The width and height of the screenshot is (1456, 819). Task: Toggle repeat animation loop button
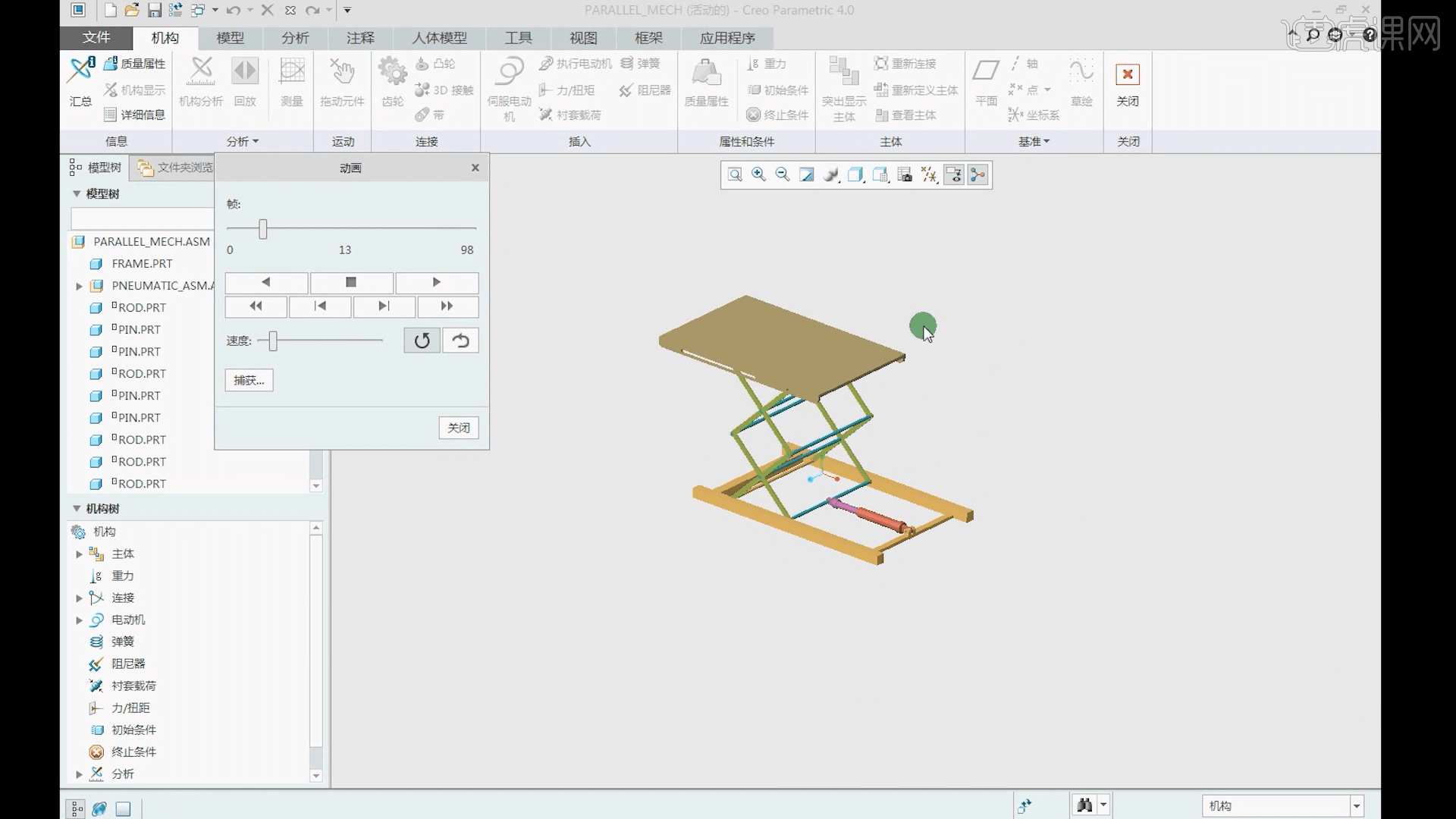click(x=422, y=340)
